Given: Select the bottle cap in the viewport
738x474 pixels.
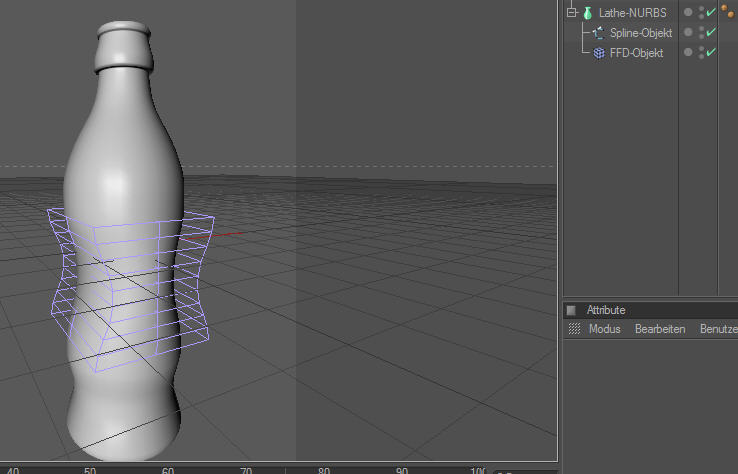Looking at the screenshot, I should coord(124,46).
